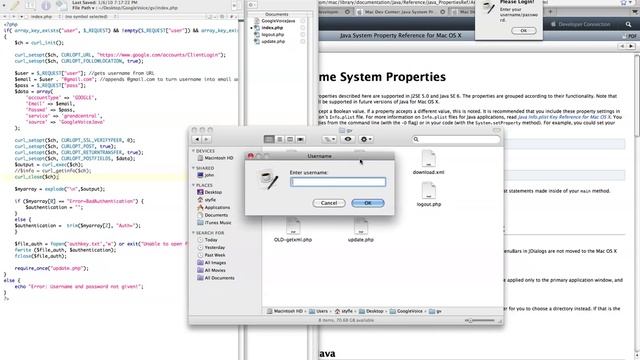Open Finder toolbar tool dropdown left of eye
Screen dimensions: 640x360
329,139
